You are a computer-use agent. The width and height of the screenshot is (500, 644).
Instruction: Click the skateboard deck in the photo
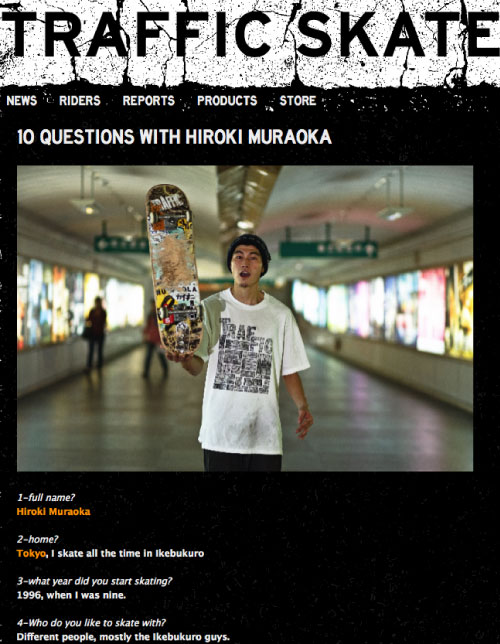pos(175,269)
